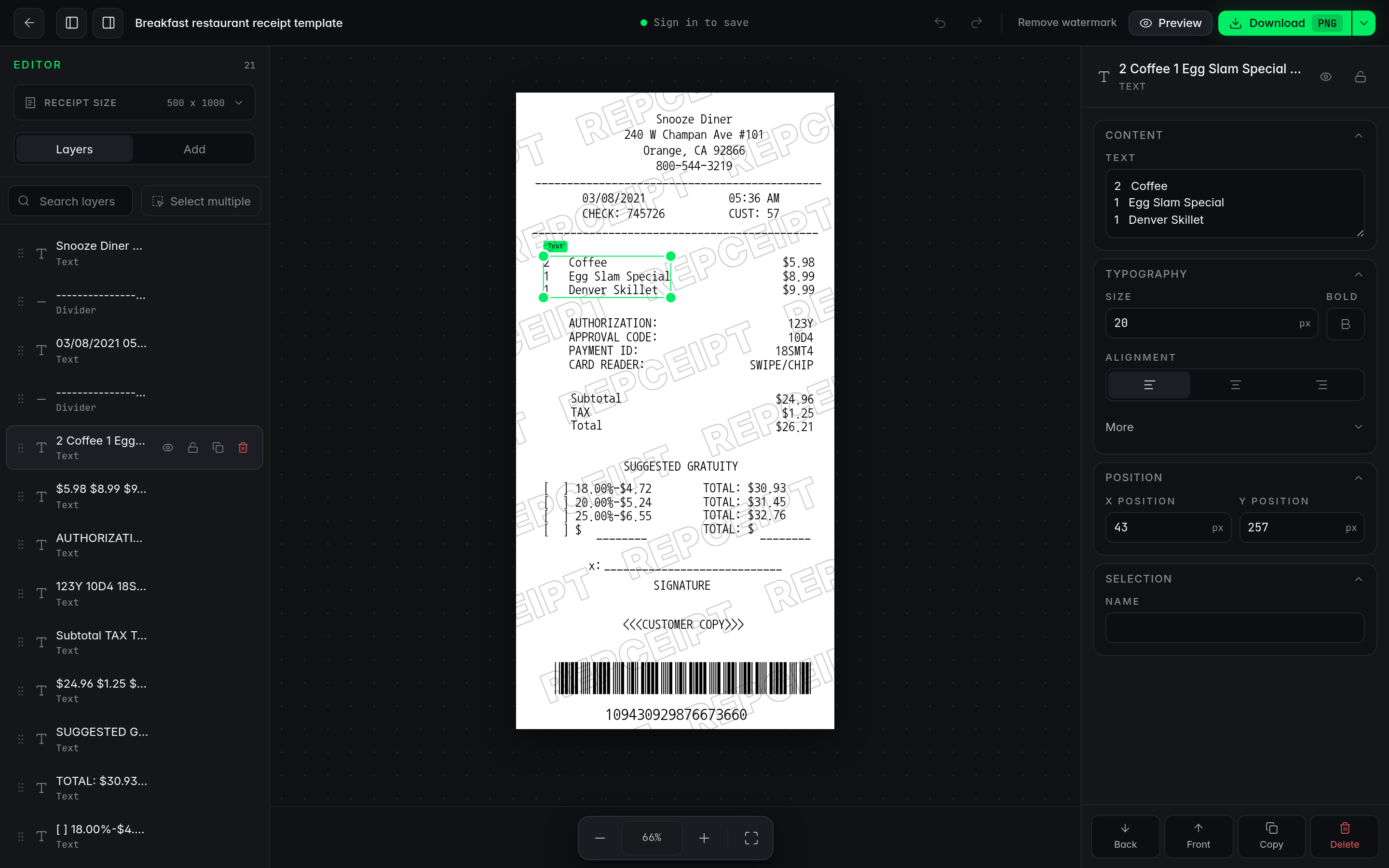
Task: Send element to Back
Action: 1125,837
